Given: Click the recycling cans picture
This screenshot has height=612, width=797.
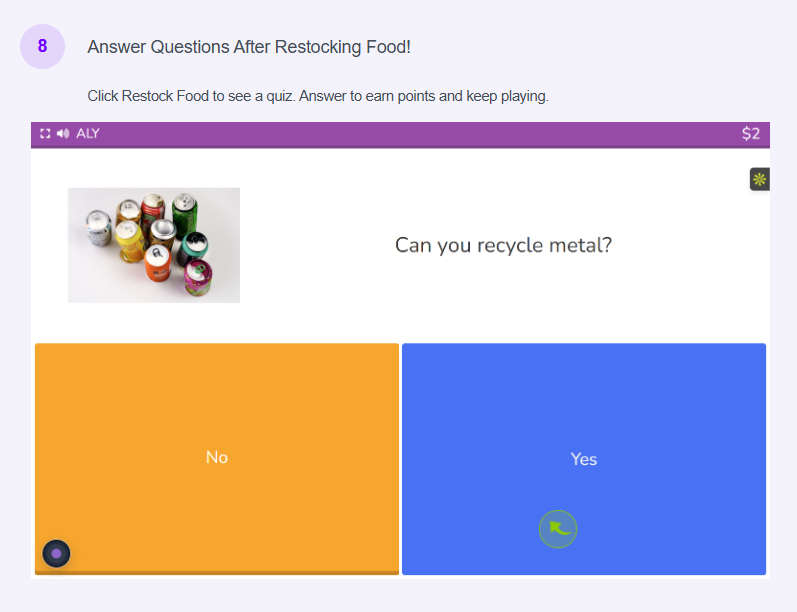Looking at the screenshot, I should [x=154, y=245].
